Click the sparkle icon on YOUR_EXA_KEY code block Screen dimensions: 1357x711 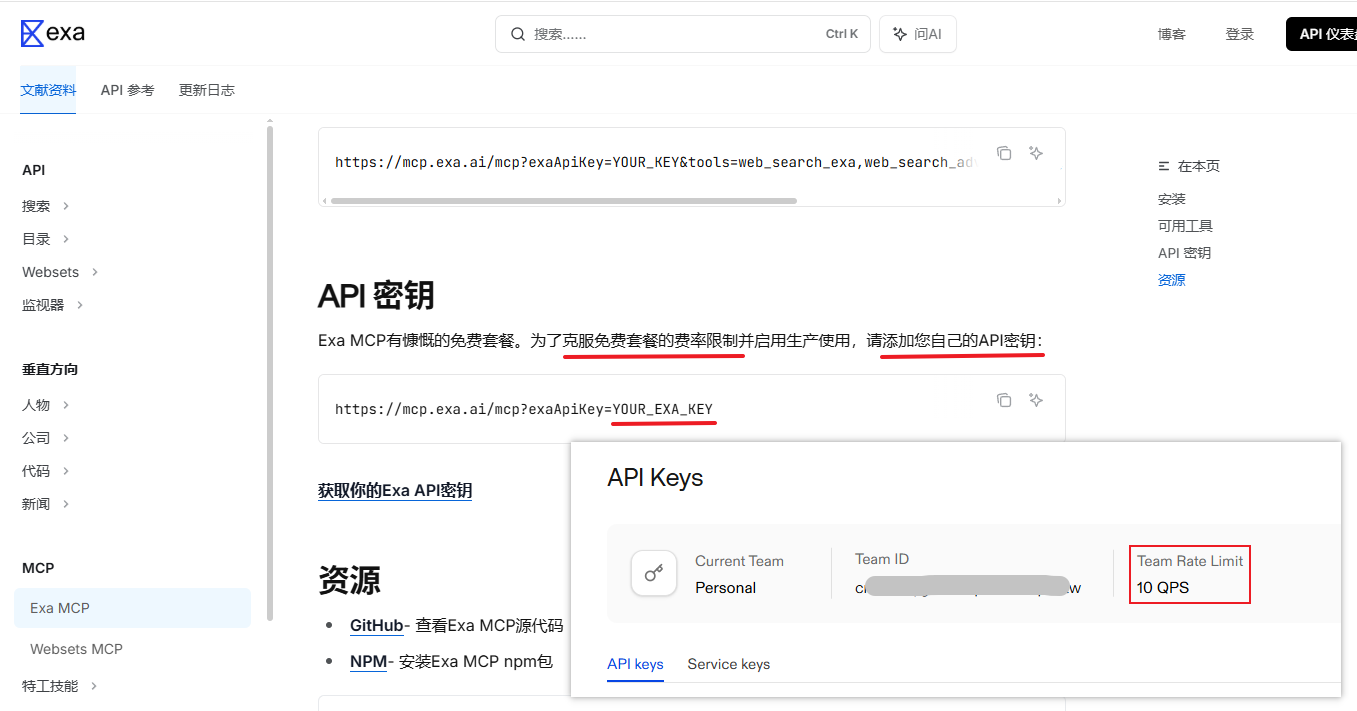point(1036,400)
